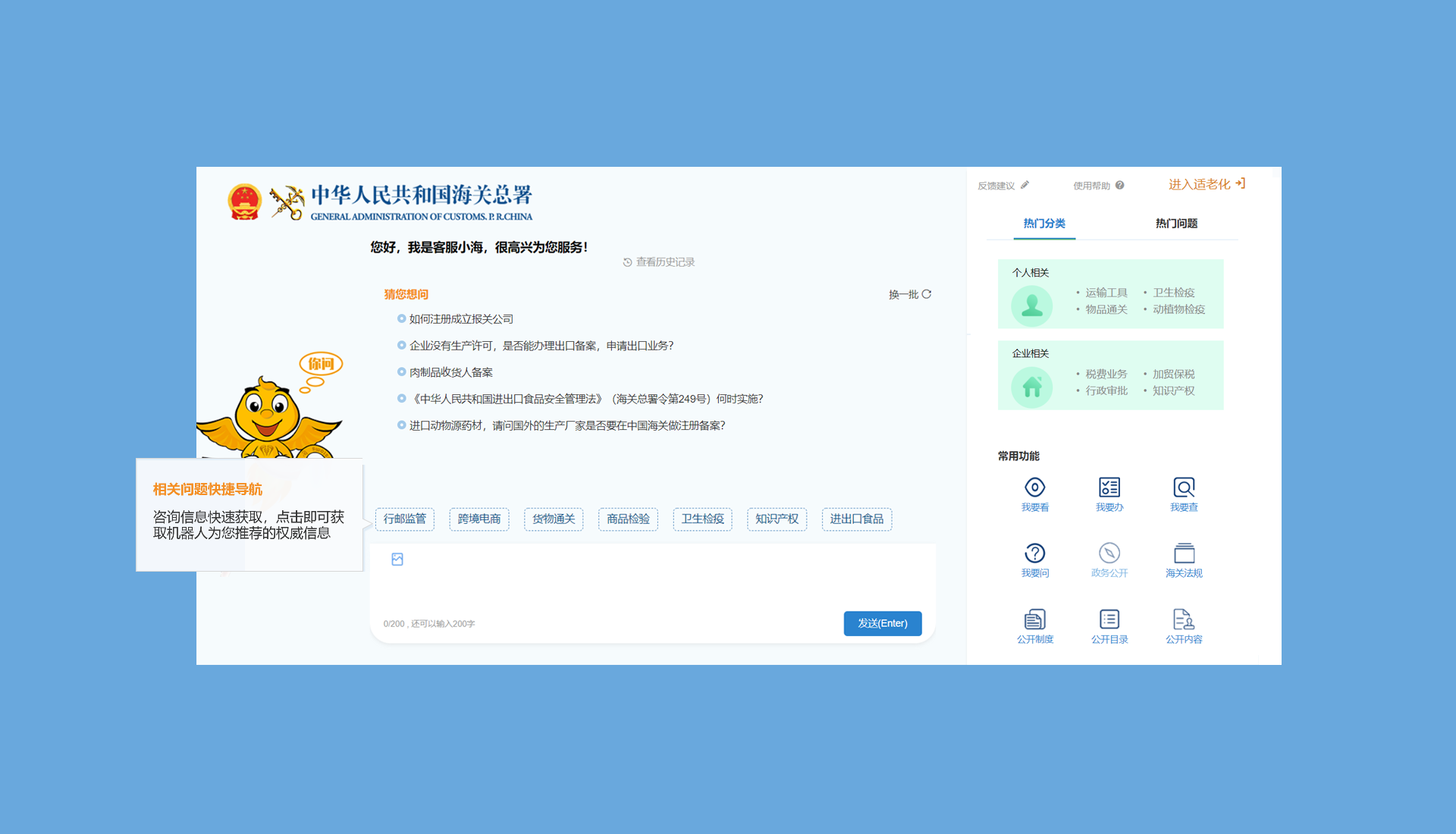The height and width of the screenshot is (834, 1456).
Task: Click the 我要看 eye icon
Action: pos(1034,488)
